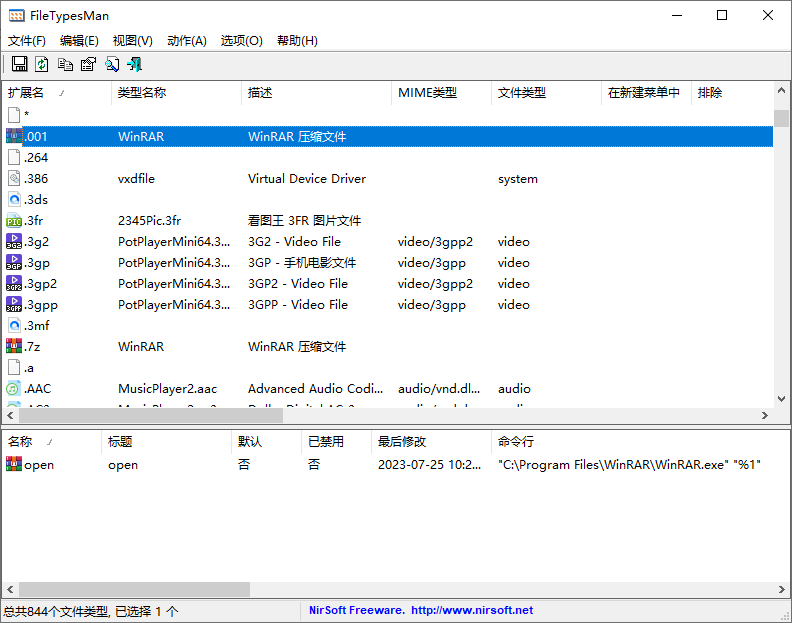Click the Exit door toolbar icon
Screen dimensions: 792x623
135,65
